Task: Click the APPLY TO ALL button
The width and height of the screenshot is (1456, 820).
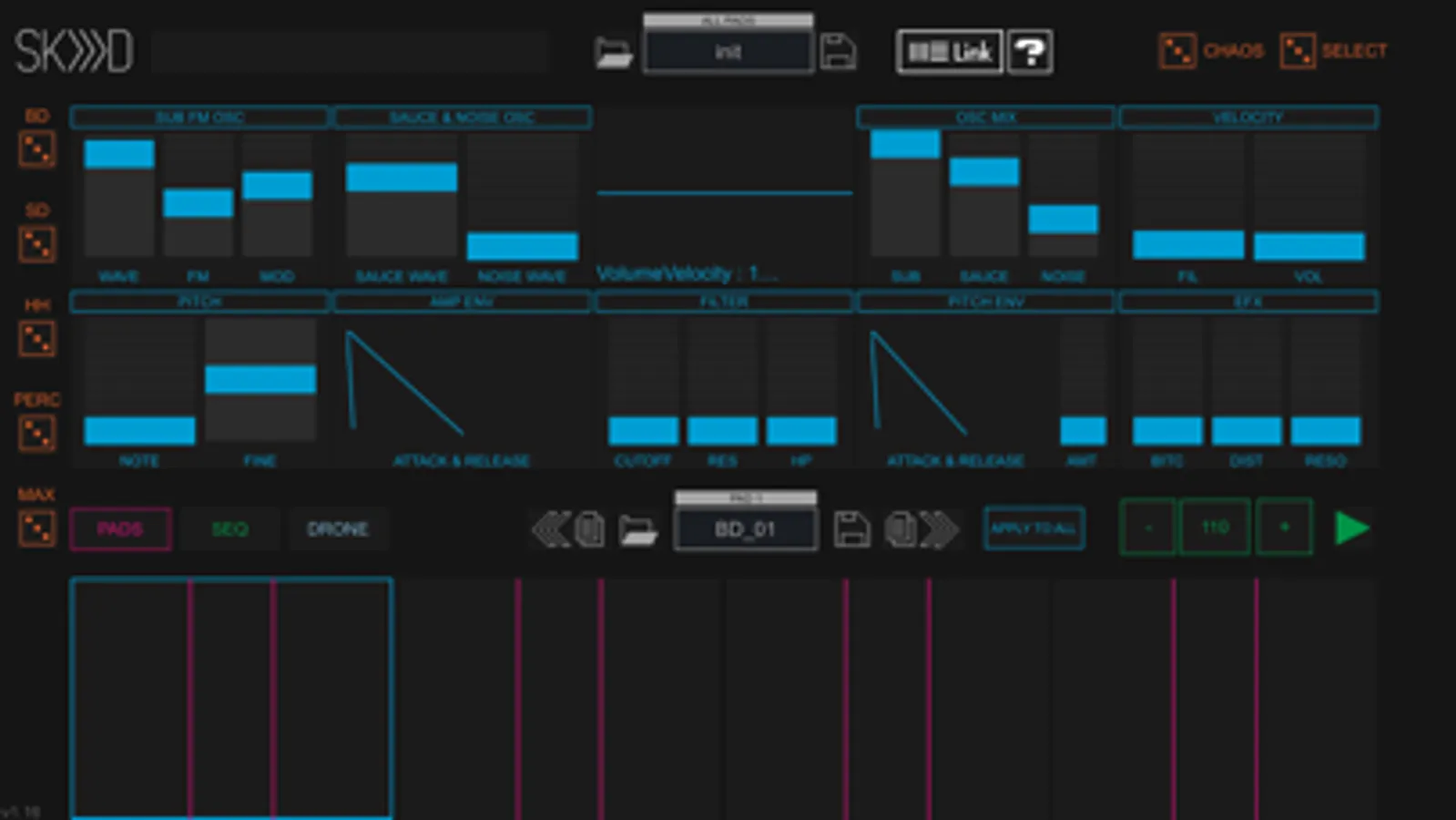Action: tap(1033, 528)
